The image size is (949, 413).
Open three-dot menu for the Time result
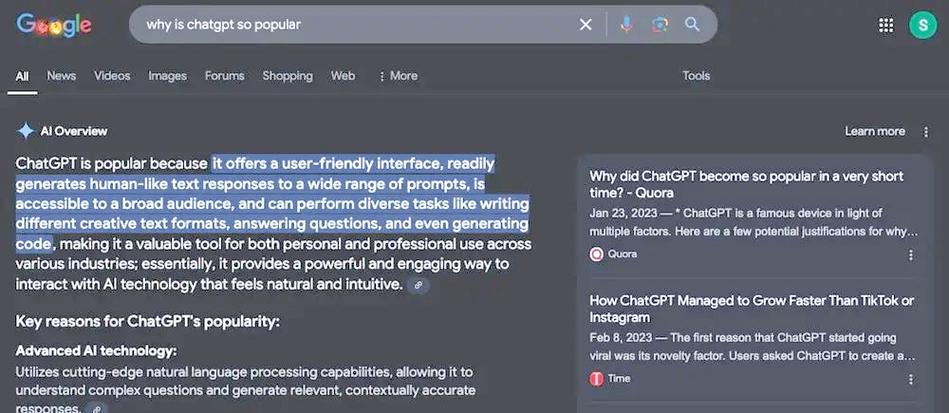click(x=910, y=379)
